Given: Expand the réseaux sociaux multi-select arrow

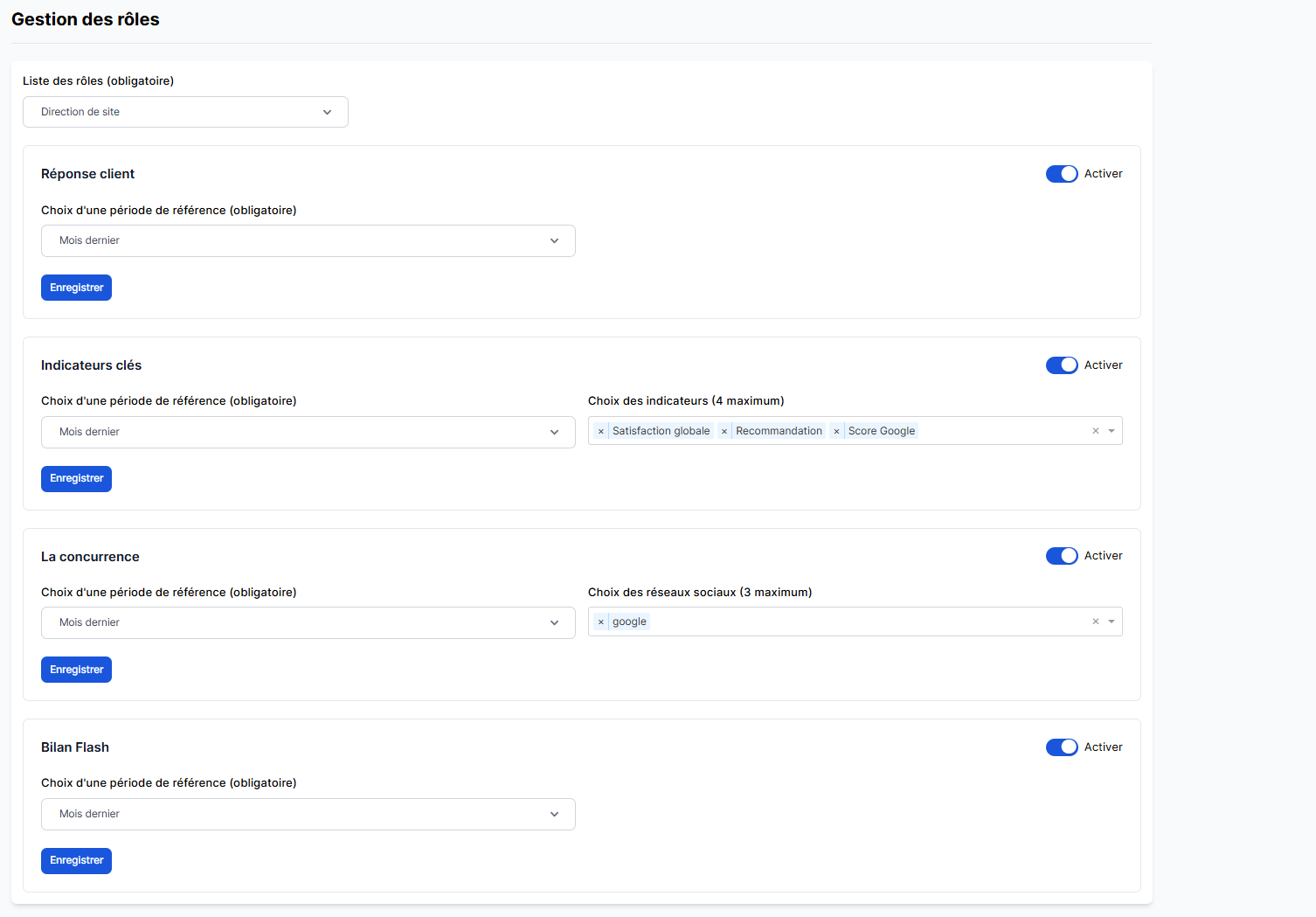Looking at the screenshot, I should pyautogui.click(x=1112, y=622).
